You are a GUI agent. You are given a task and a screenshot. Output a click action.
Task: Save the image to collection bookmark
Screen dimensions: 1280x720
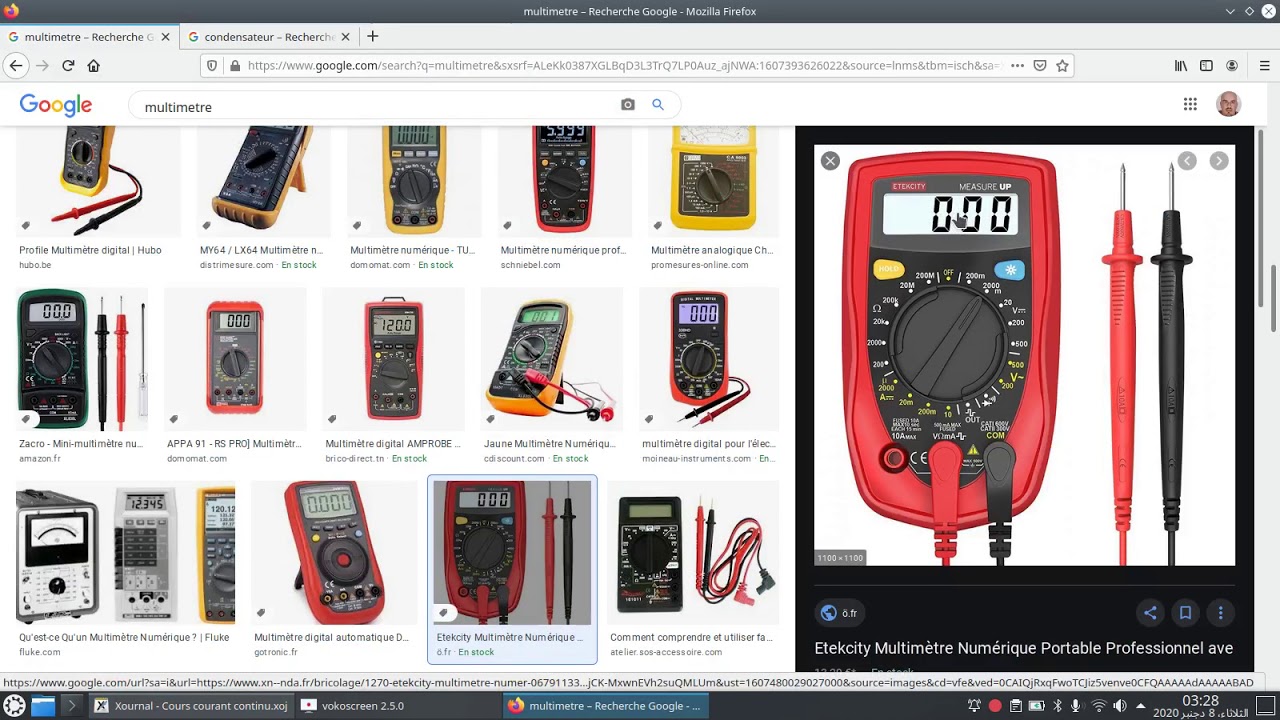tap(1185, 613)
